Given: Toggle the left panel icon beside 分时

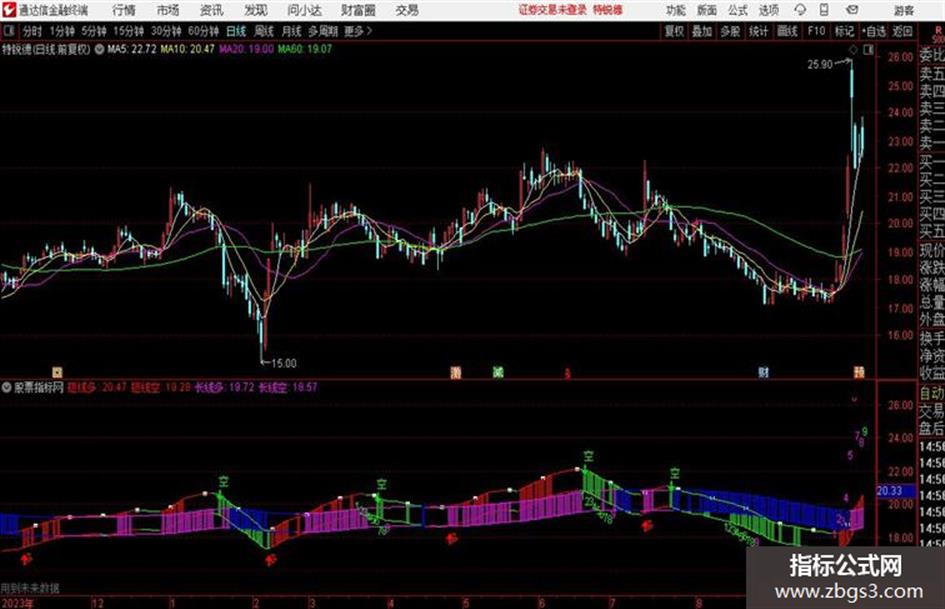Looking at the screenshot, I should (x=8, y=31).
